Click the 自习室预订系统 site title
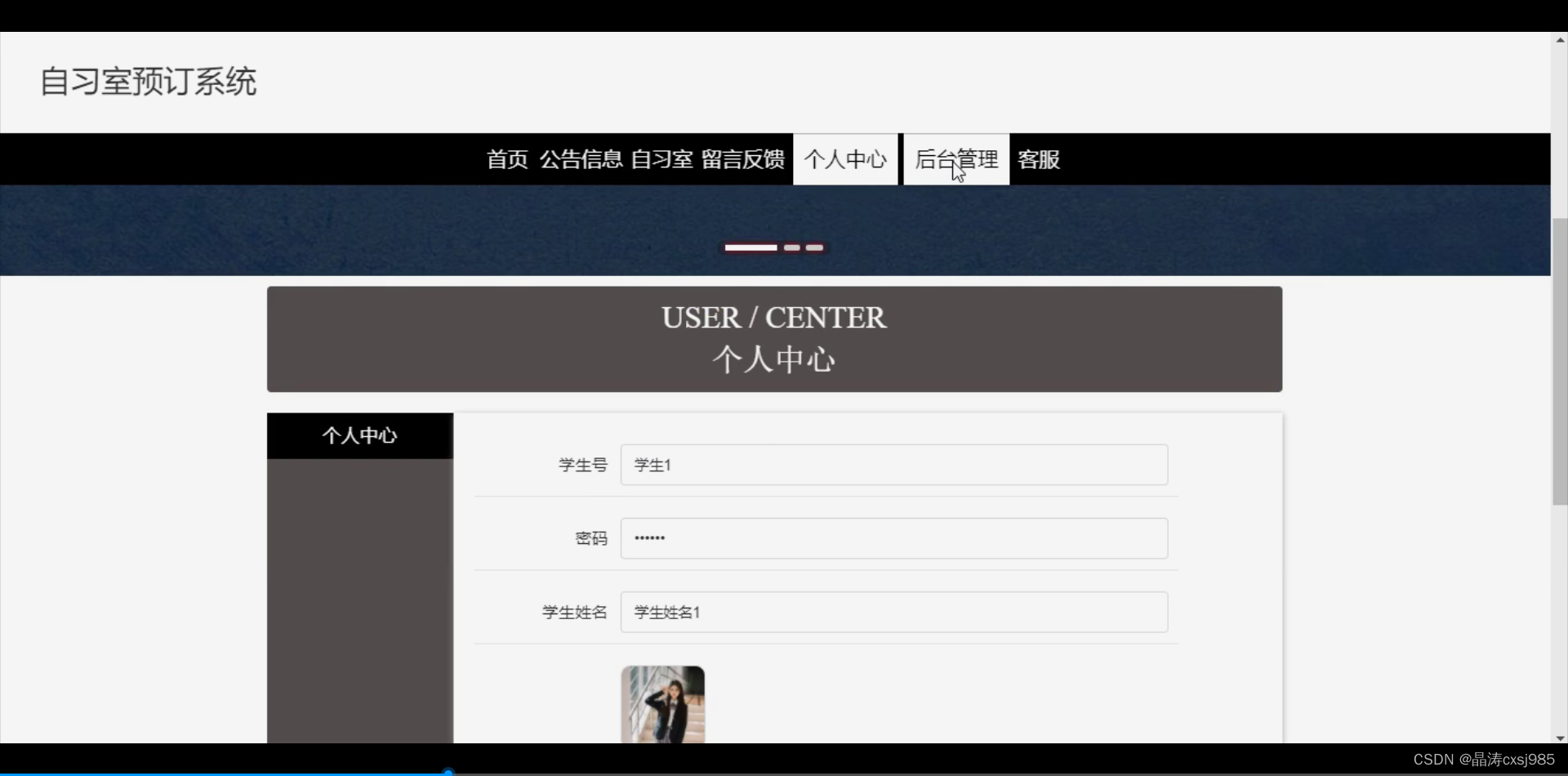This screenshot has width=1568, height=776. [150, 81]
